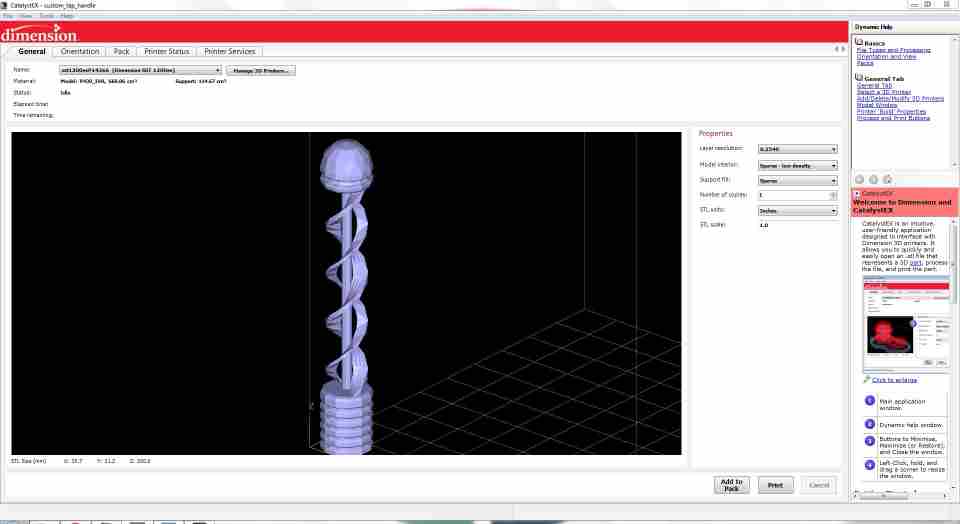The width and height of the screenshot is (960, 524).
Task: Click the help Home navigation icon
Action: tap(887, 179)
